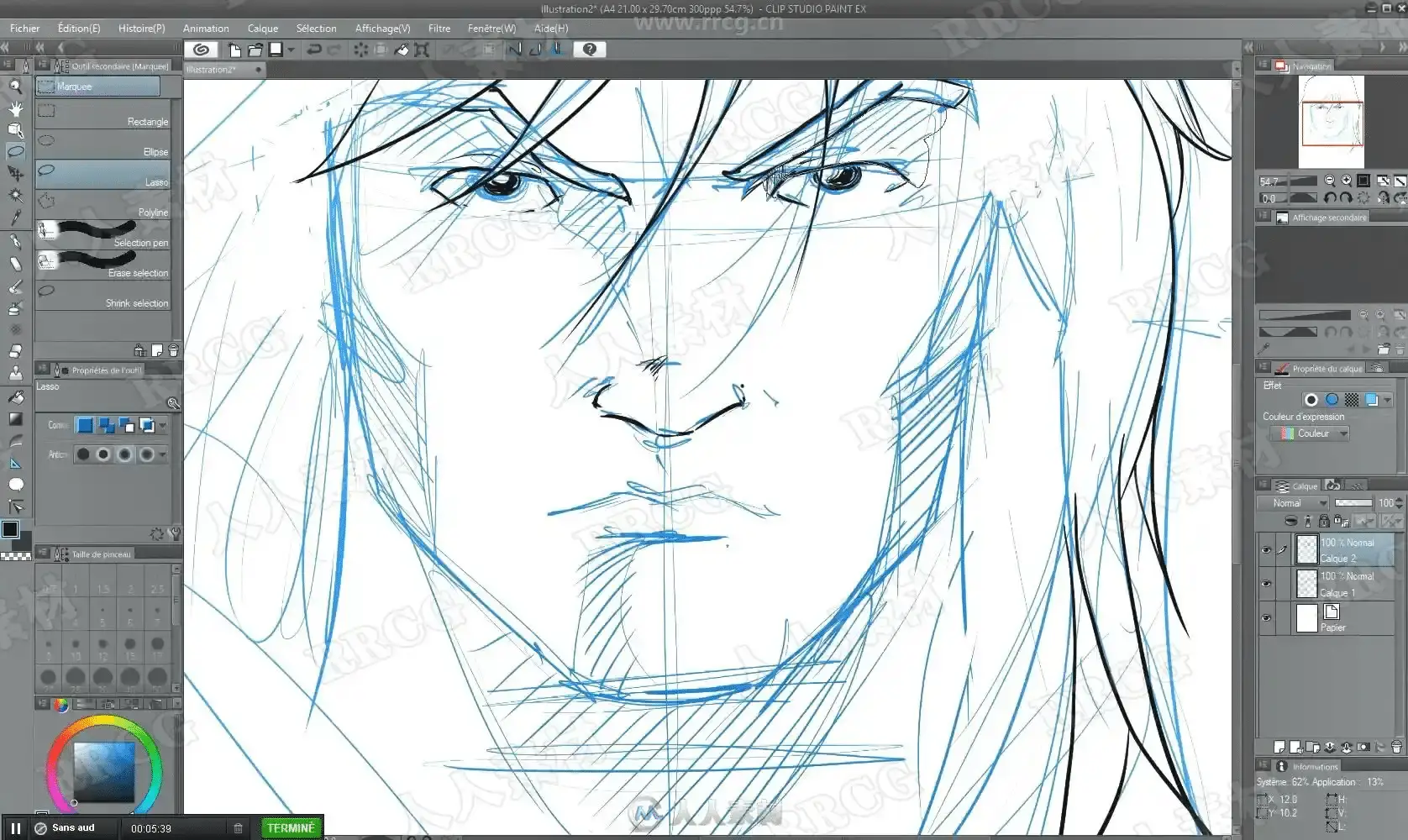Choose Rectangle sub tool

click(103, 115)
